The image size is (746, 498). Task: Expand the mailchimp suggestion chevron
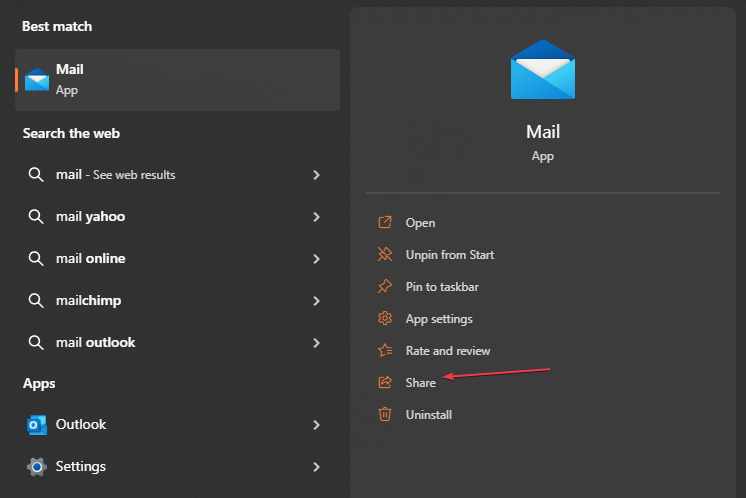click(316, 301)
